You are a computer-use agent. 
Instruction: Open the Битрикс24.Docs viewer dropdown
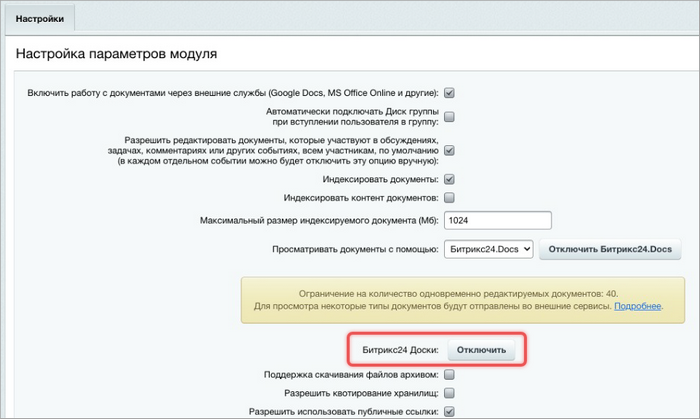pos(488,250)
